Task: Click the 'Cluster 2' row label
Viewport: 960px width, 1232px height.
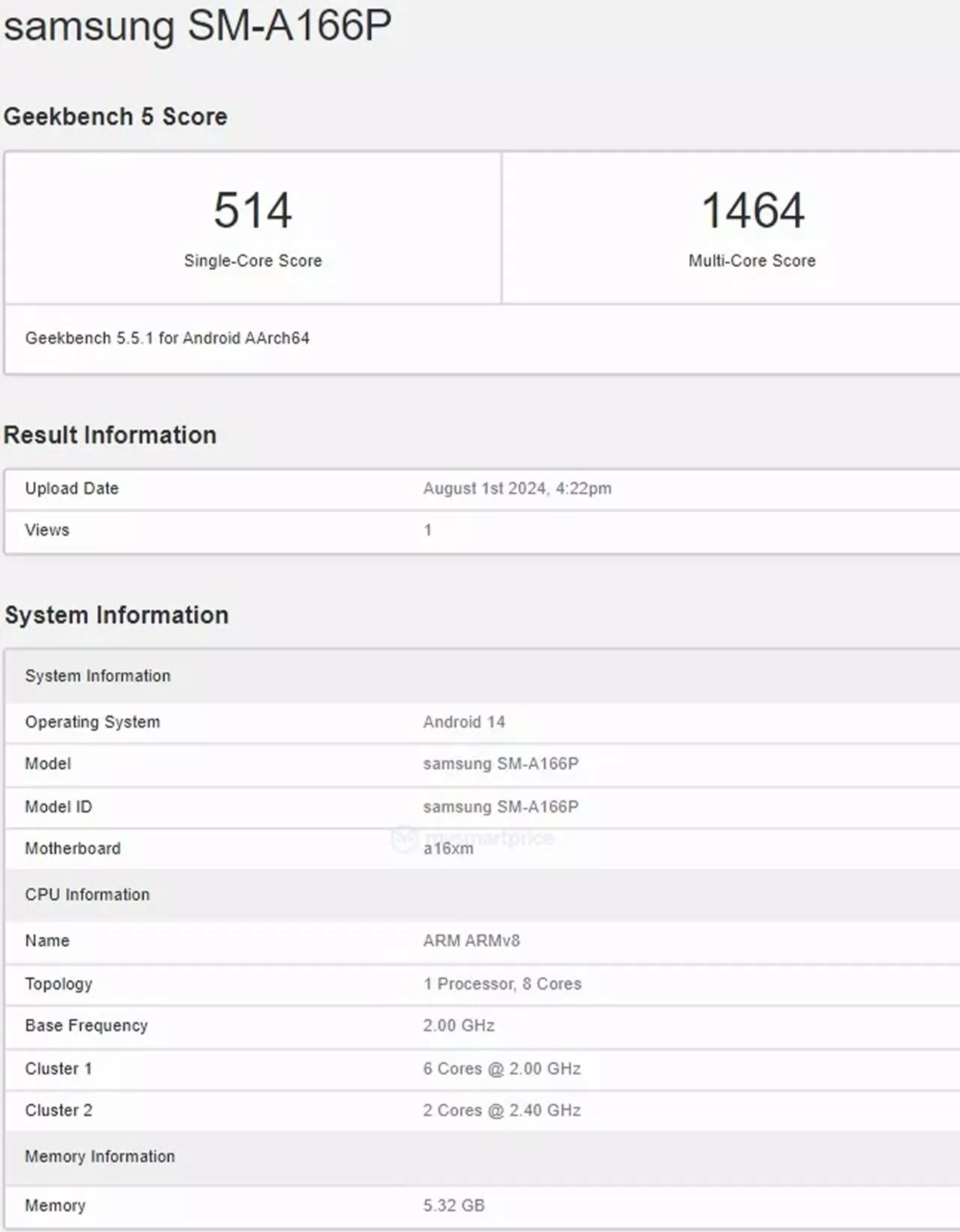Action: pyautogui.click(x=58, y=1110)
